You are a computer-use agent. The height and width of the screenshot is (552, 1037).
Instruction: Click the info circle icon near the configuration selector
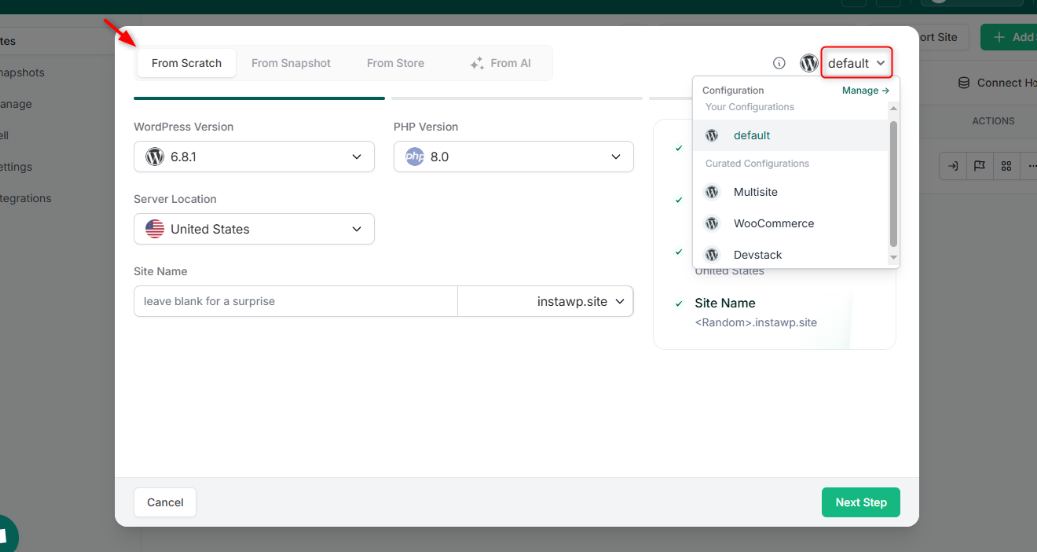coord(779,63)
